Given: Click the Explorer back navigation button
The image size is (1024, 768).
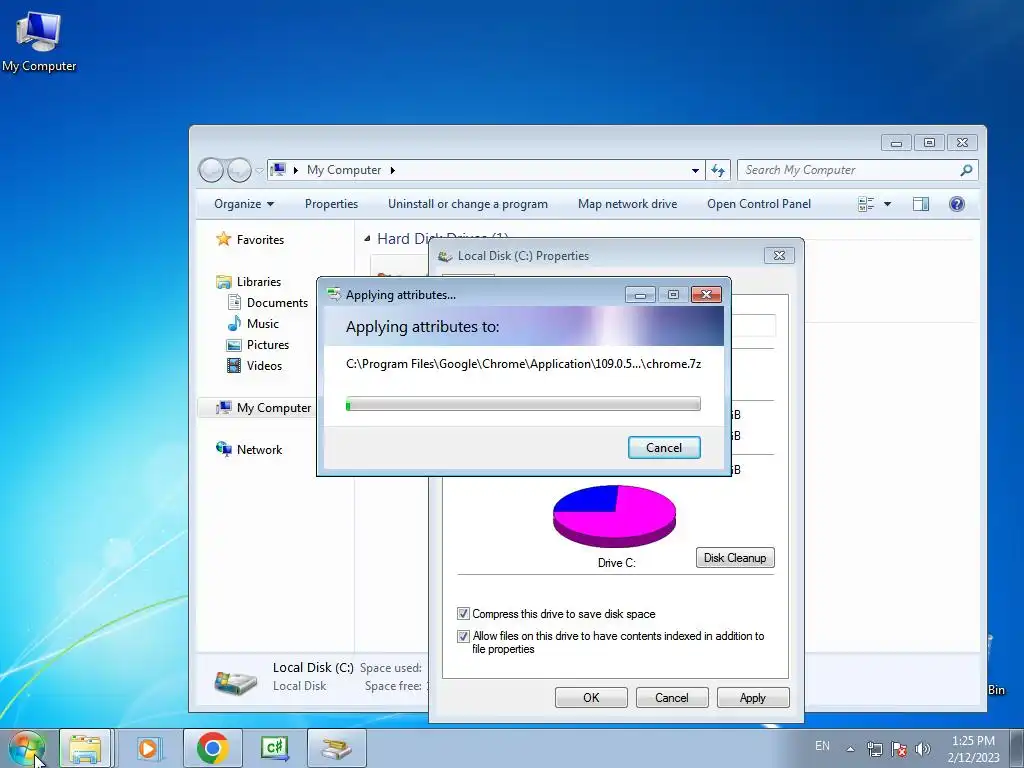Looking at the screenshot, I should (x=211, y=170).
